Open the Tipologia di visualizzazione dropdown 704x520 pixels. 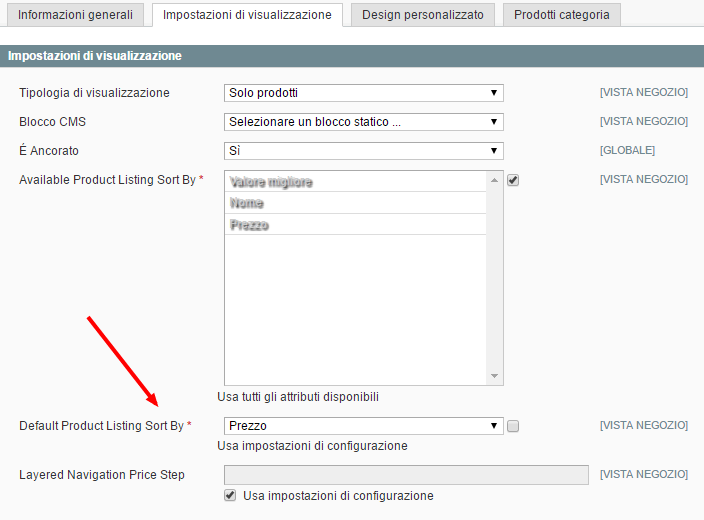coord(363,93)
